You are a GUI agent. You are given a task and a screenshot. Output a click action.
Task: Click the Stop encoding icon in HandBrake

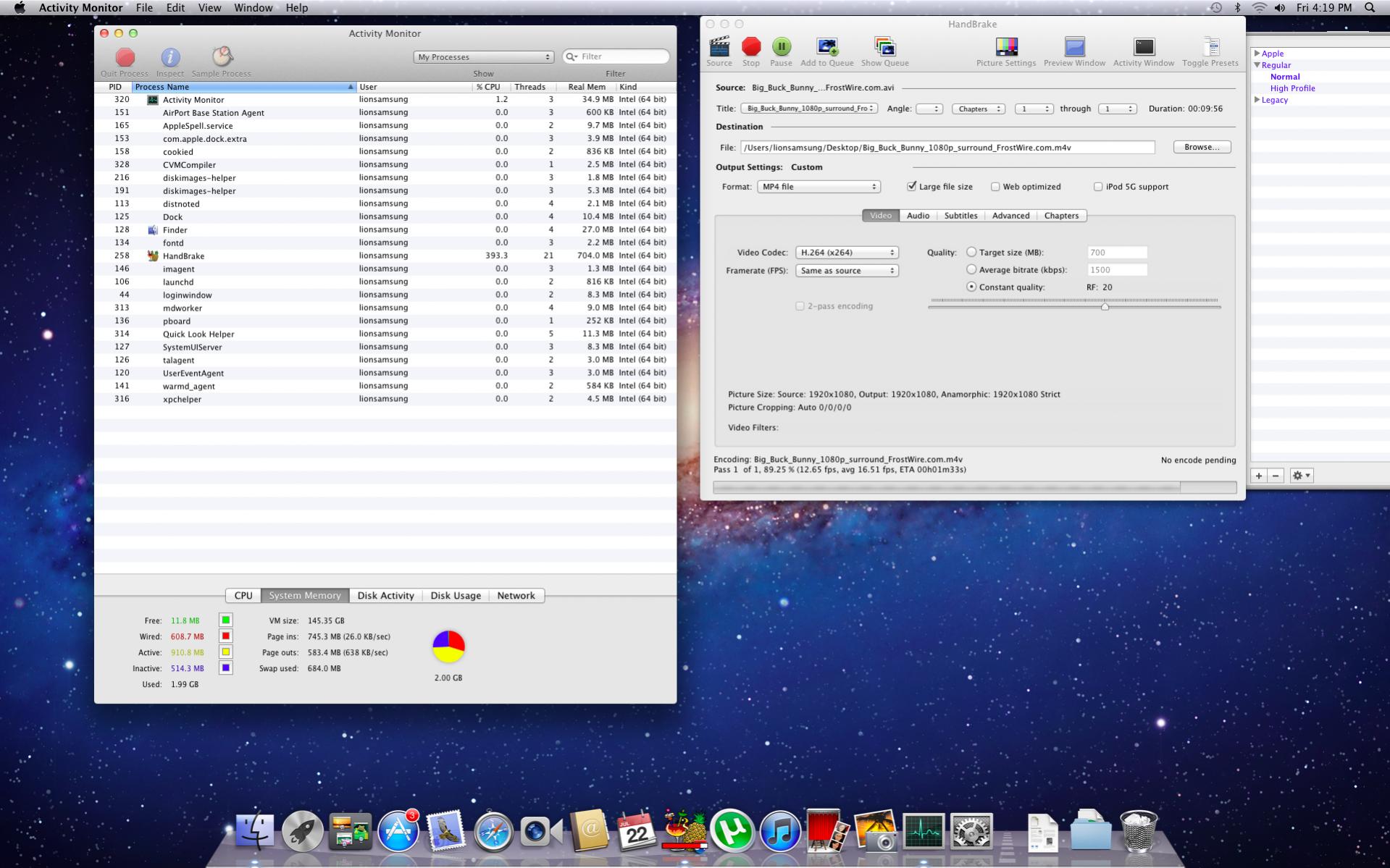pyautogui.click(x=751, y=48)
